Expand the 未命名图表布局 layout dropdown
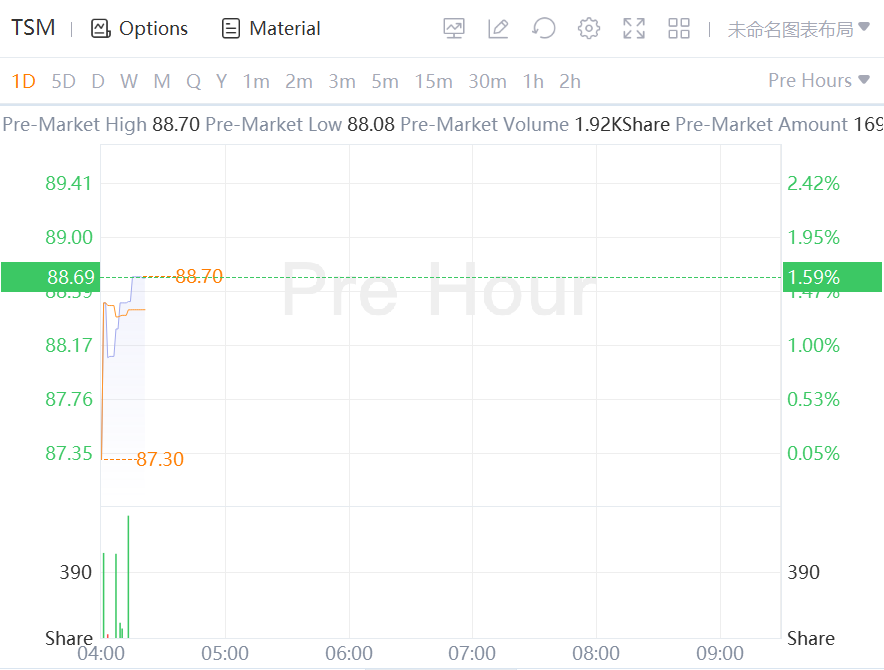The width and height of the screenshot is (884, 670). point(798,29)
